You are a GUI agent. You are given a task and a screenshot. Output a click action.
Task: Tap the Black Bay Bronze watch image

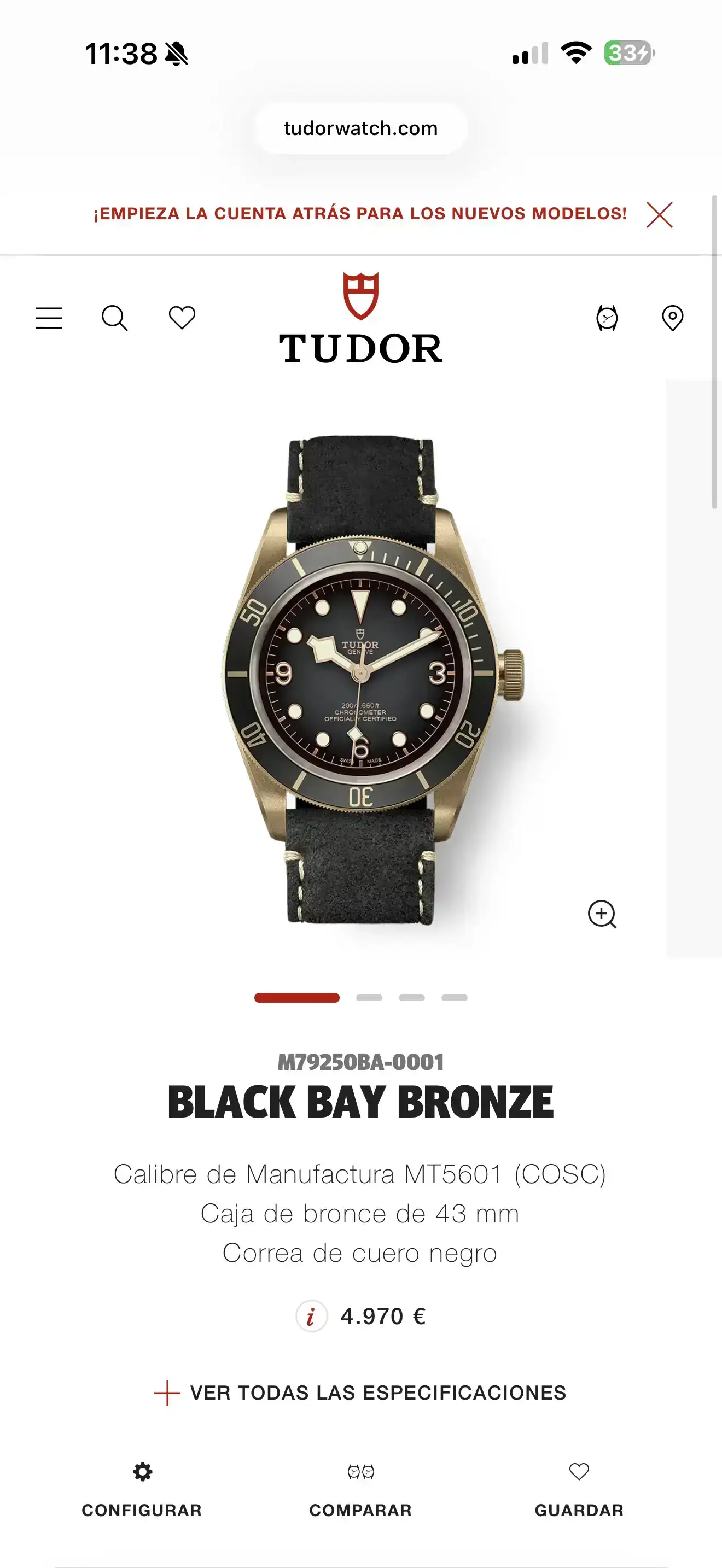tap(372, 681)
